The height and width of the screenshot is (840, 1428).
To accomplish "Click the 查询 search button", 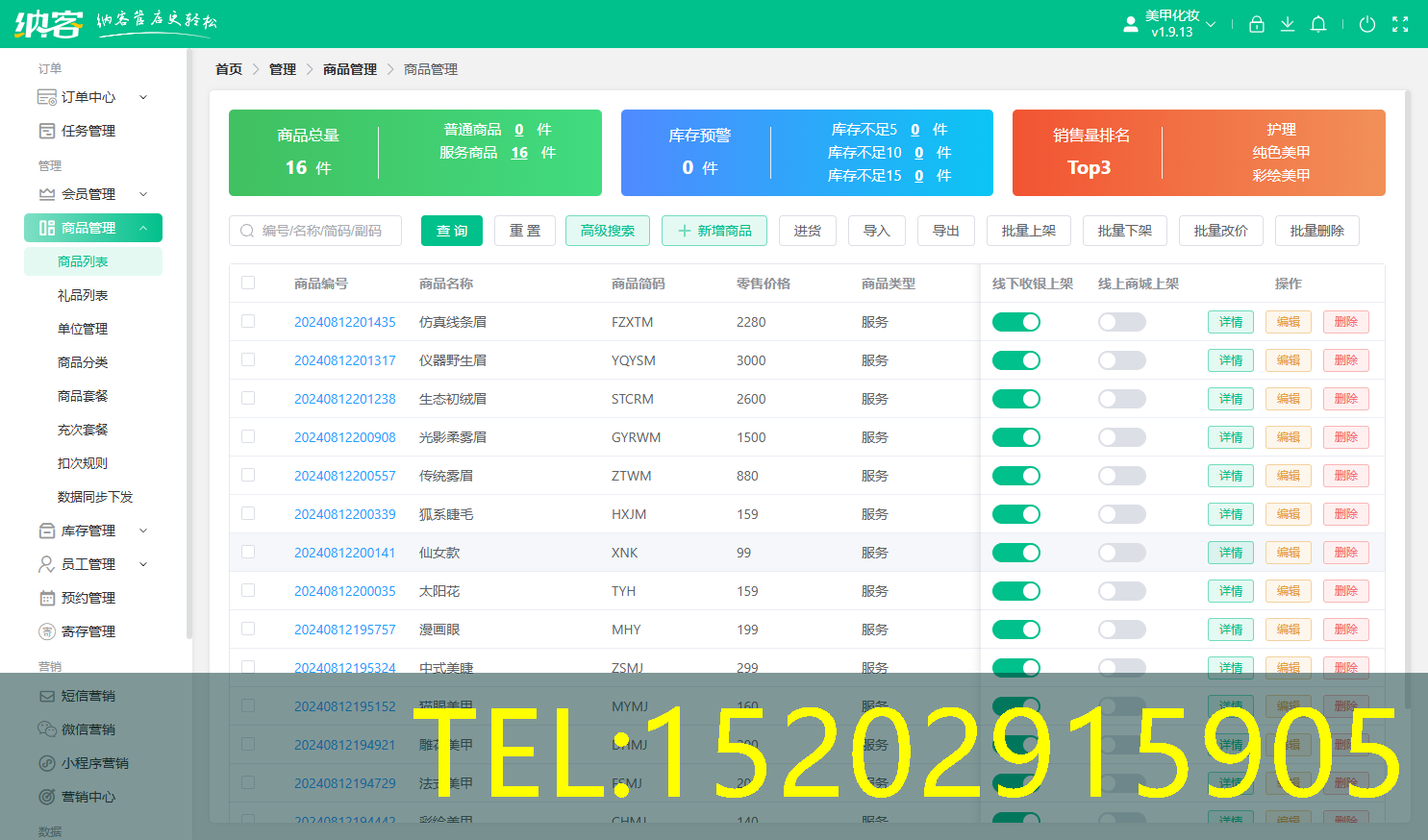I will coord(452,231).
